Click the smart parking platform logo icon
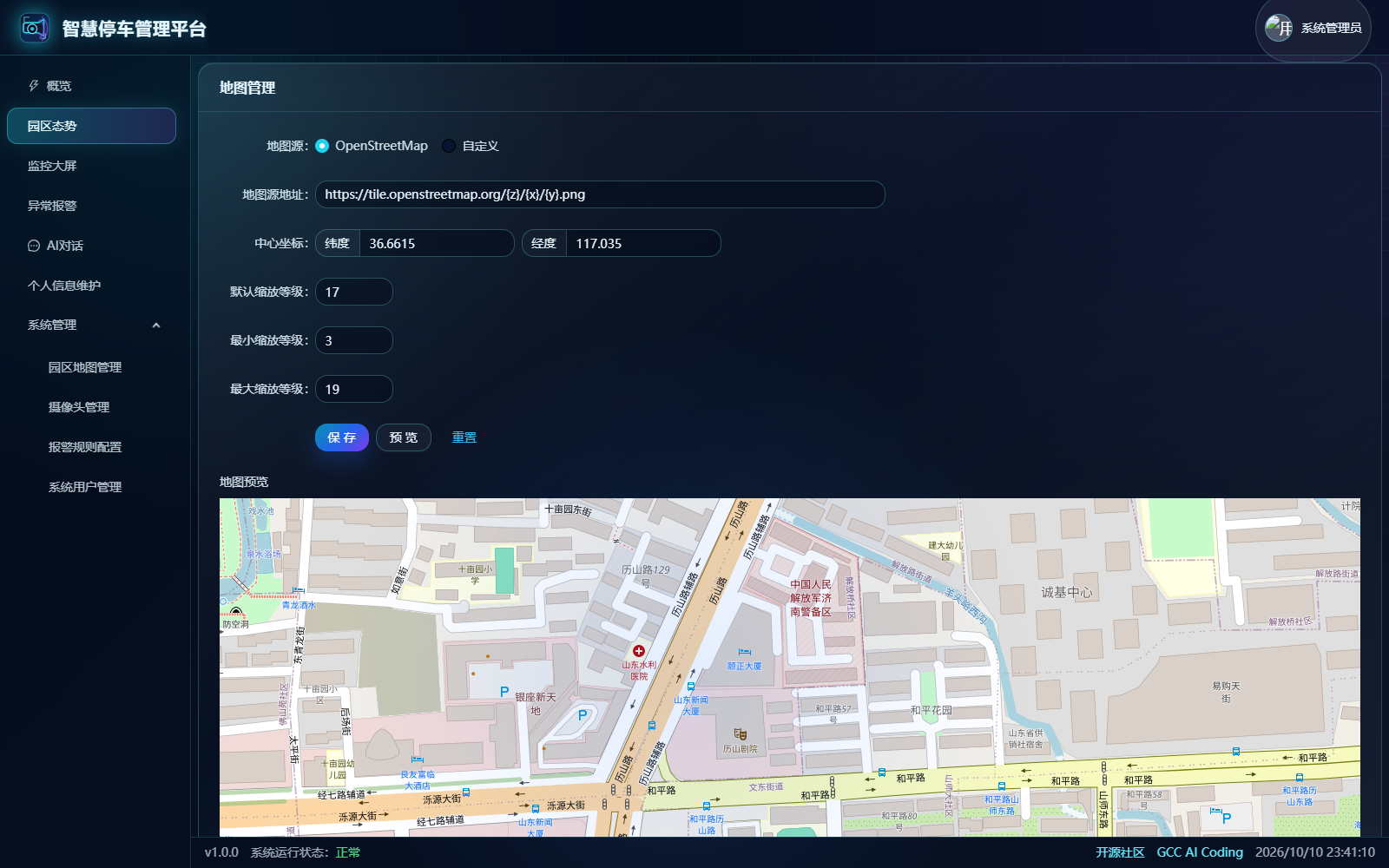 click(x=35, y=28)
